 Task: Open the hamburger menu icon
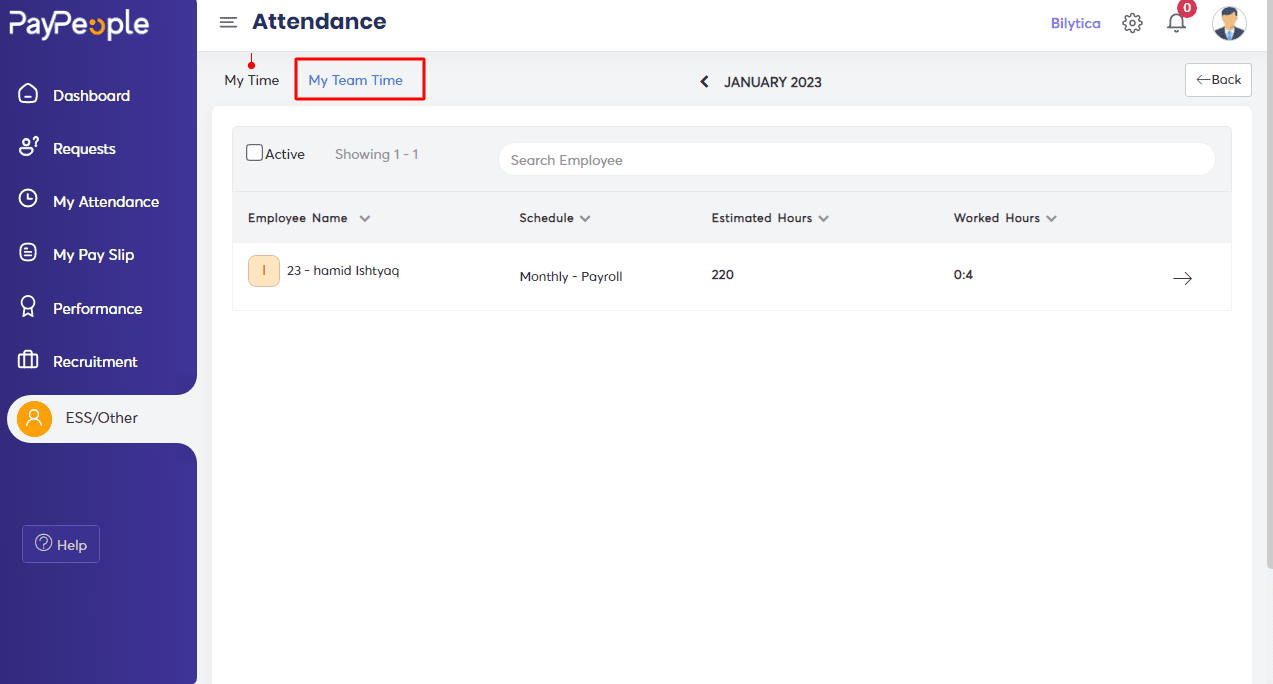[228, 22]
